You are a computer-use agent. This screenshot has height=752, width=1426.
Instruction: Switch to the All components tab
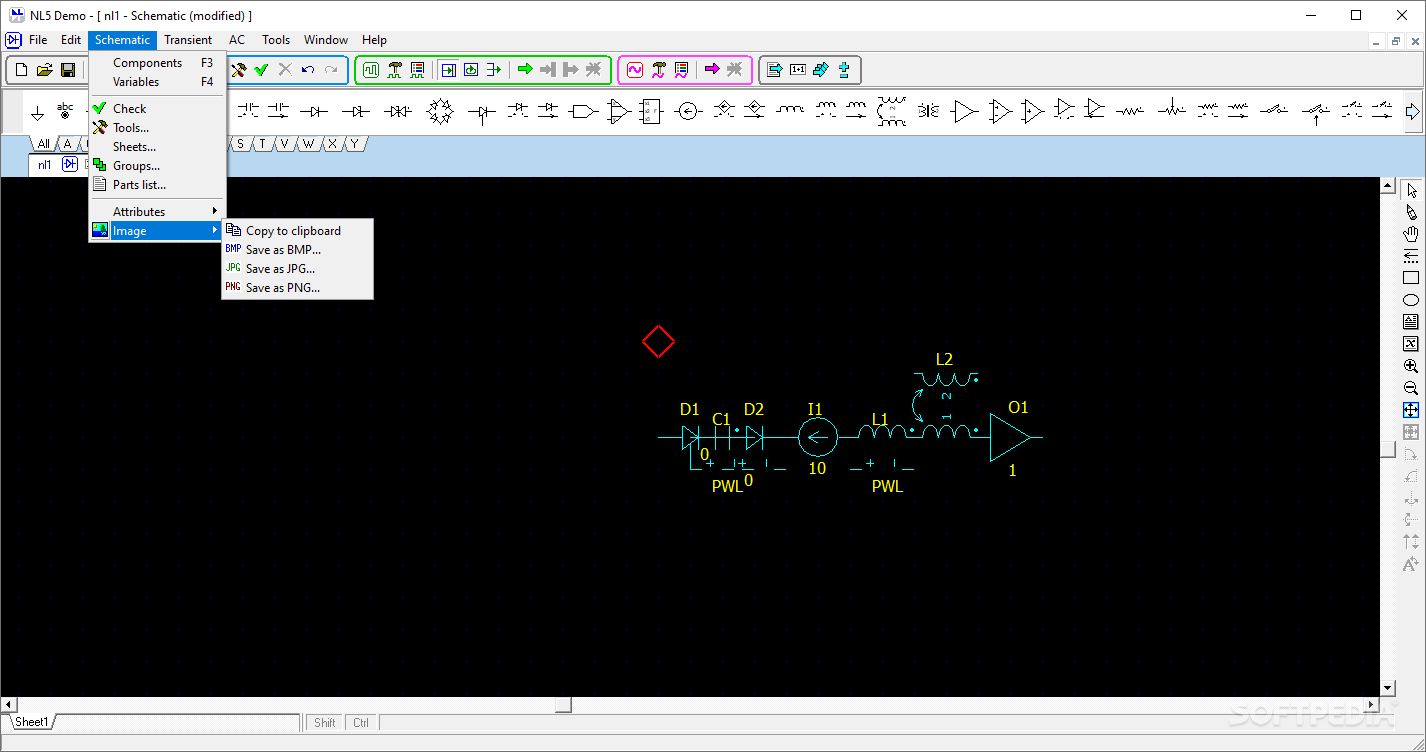click(x=43, y=144)
